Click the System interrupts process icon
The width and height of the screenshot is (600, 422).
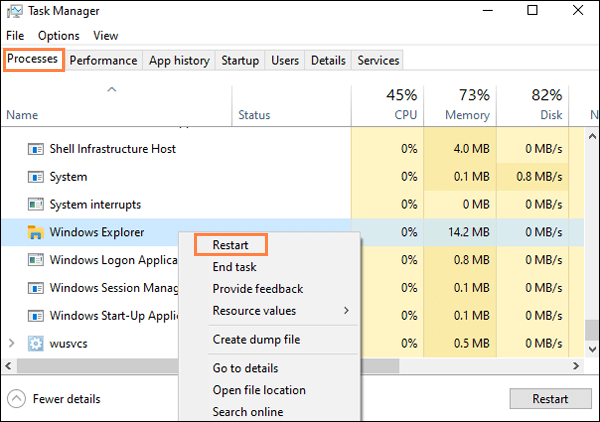tap(36, 204)
